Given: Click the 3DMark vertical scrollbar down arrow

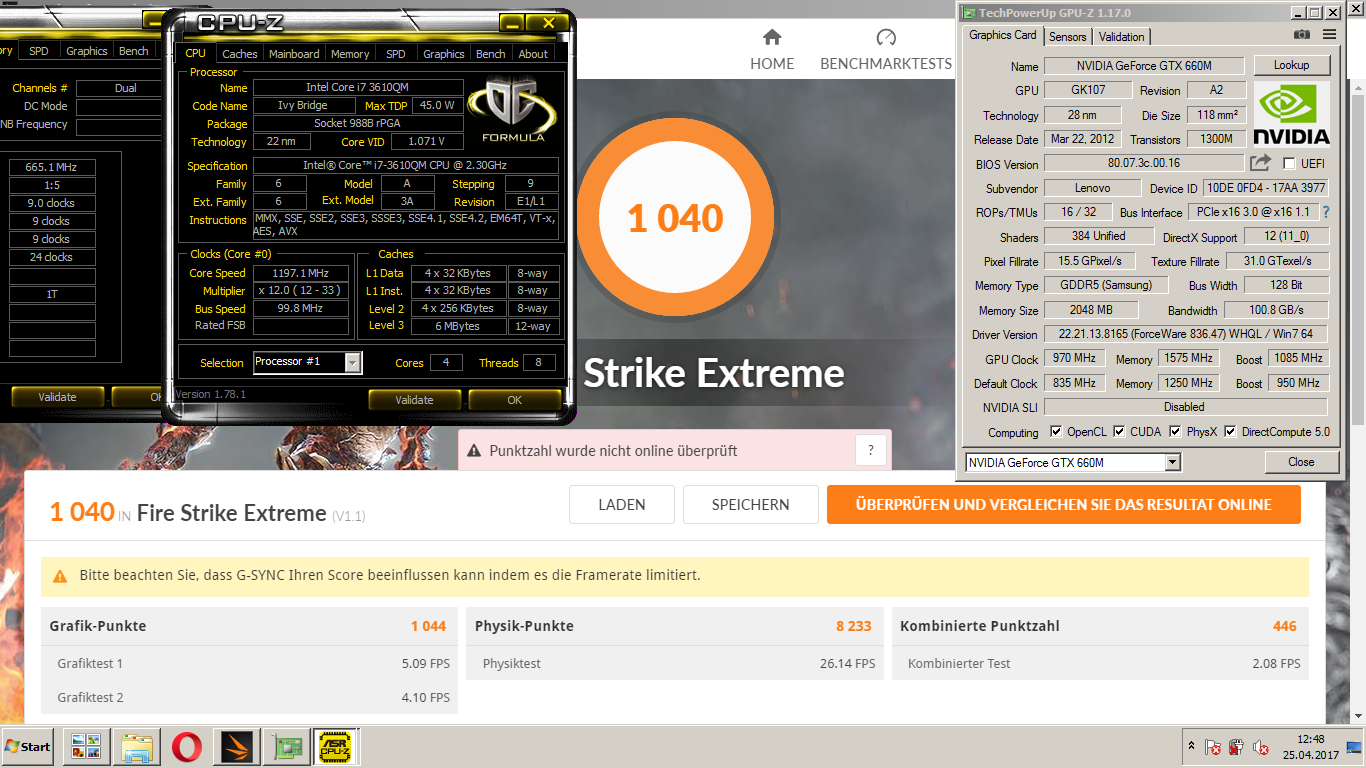Looking at the screenshot, I should point(1357,716).
